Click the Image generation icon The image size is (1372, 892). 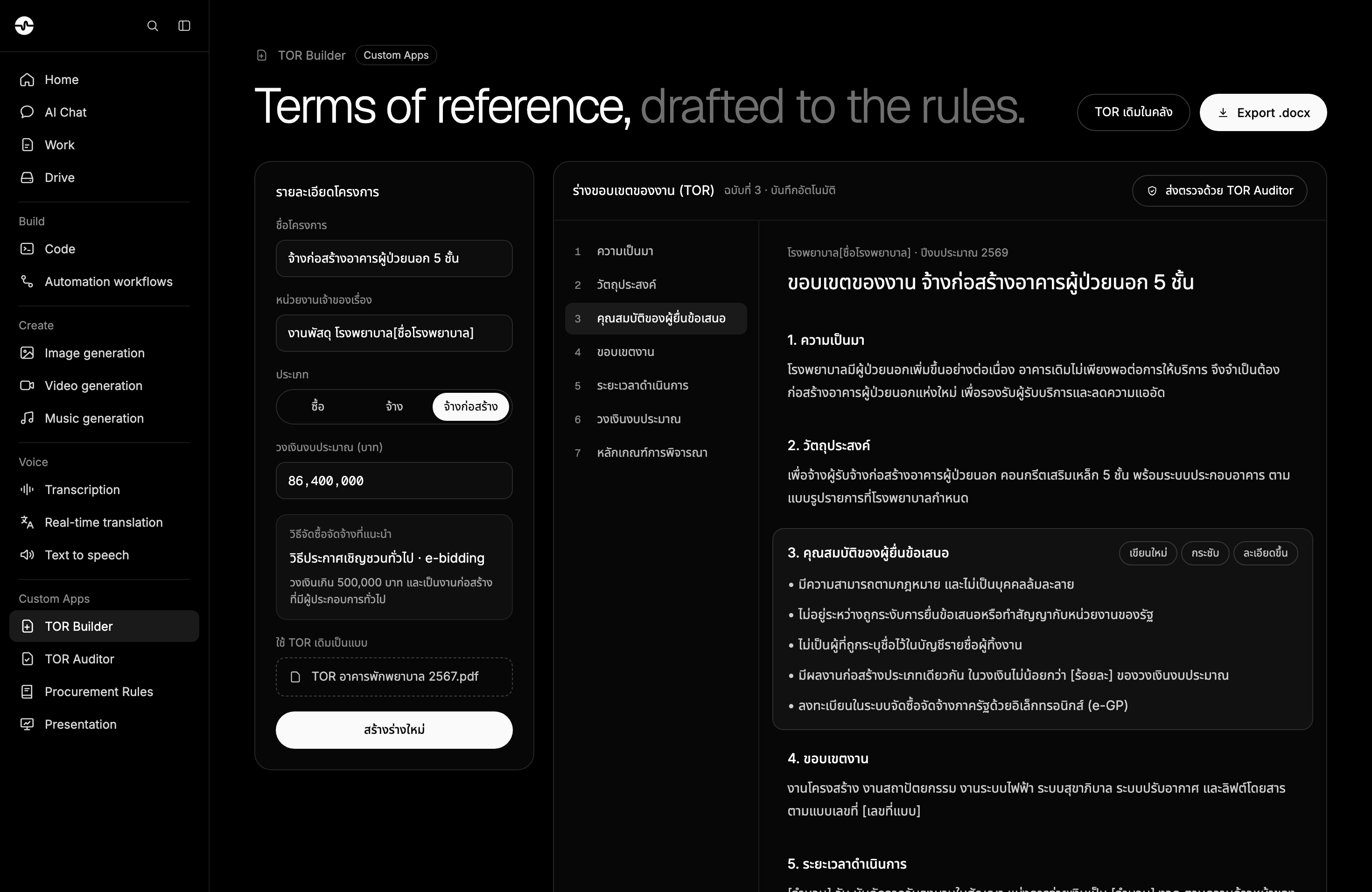[27, 353]
